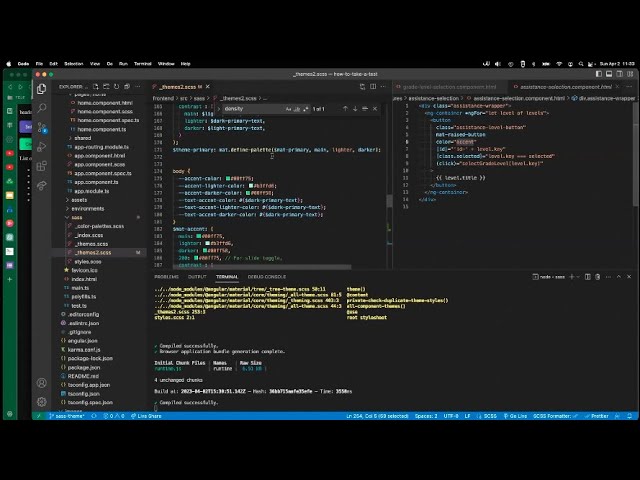Open the Explorer view in activity bar

[42, 89]
